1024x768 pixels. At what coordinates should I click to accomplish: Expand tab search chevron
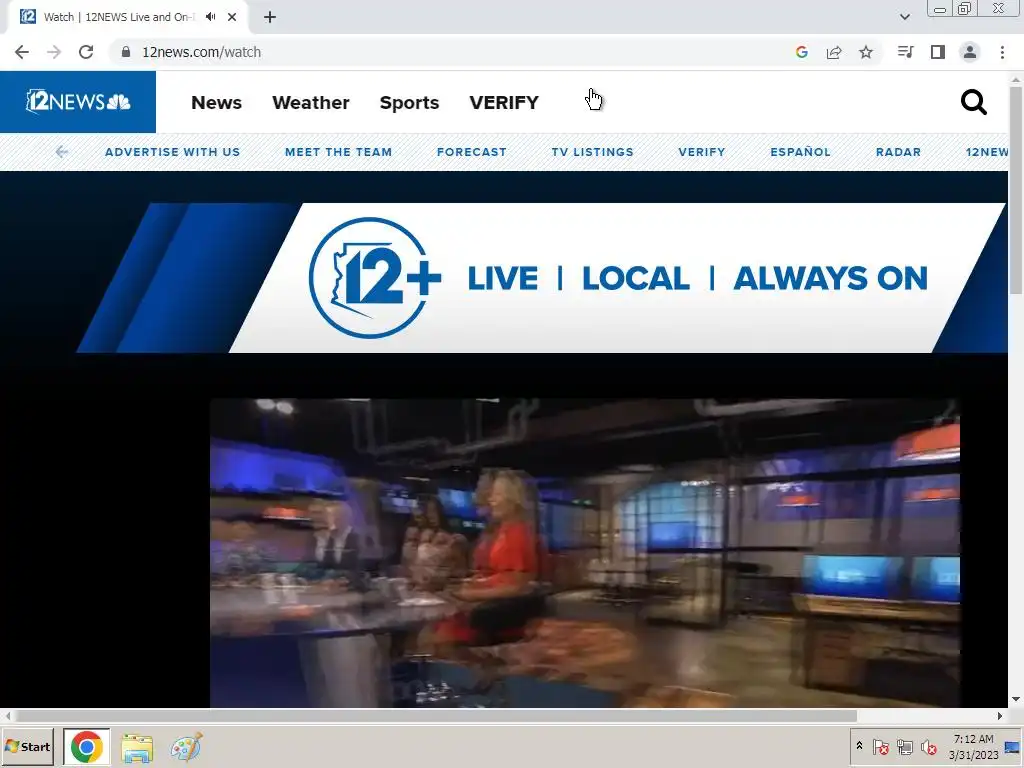click(x=904, y=17)
